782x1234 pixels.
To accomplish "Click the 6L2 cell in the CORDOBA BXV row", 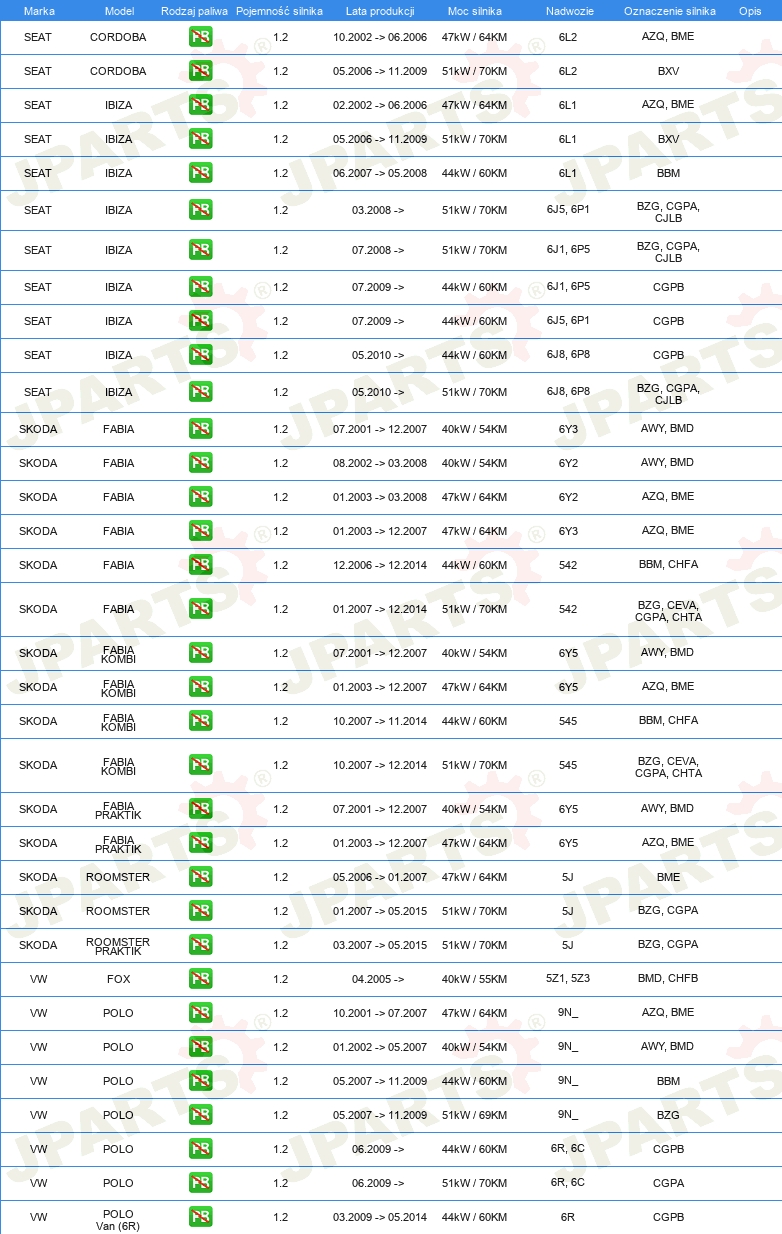I will [x=568, y=71].
